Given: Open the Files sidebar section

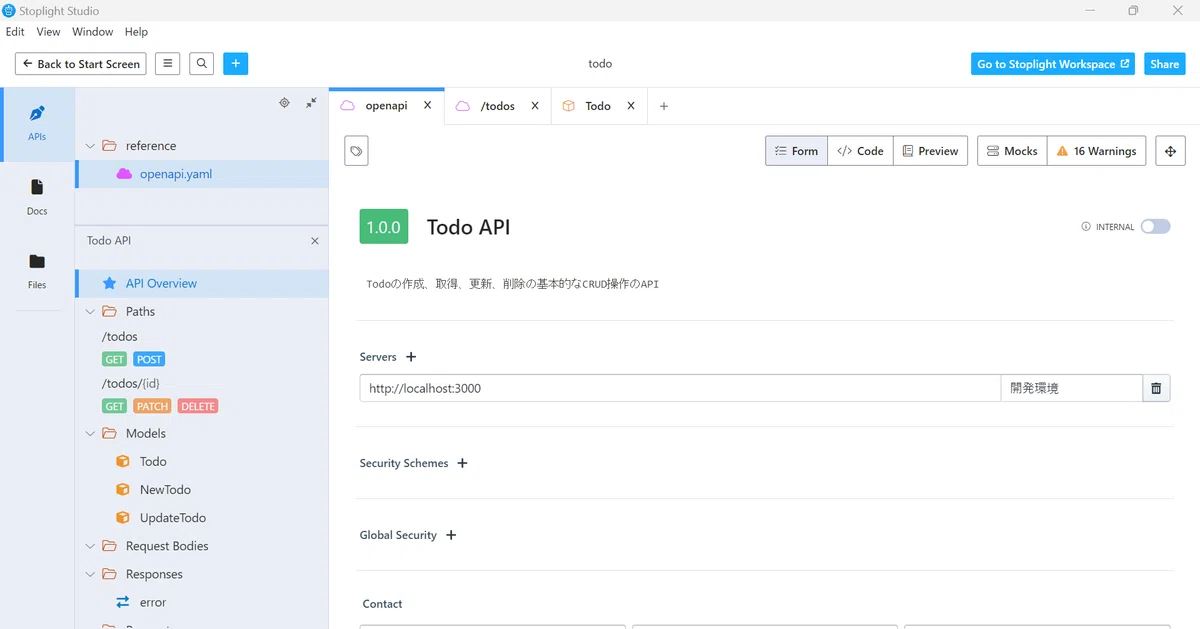Looking at the screenshot, I should [x=37, y=272].
